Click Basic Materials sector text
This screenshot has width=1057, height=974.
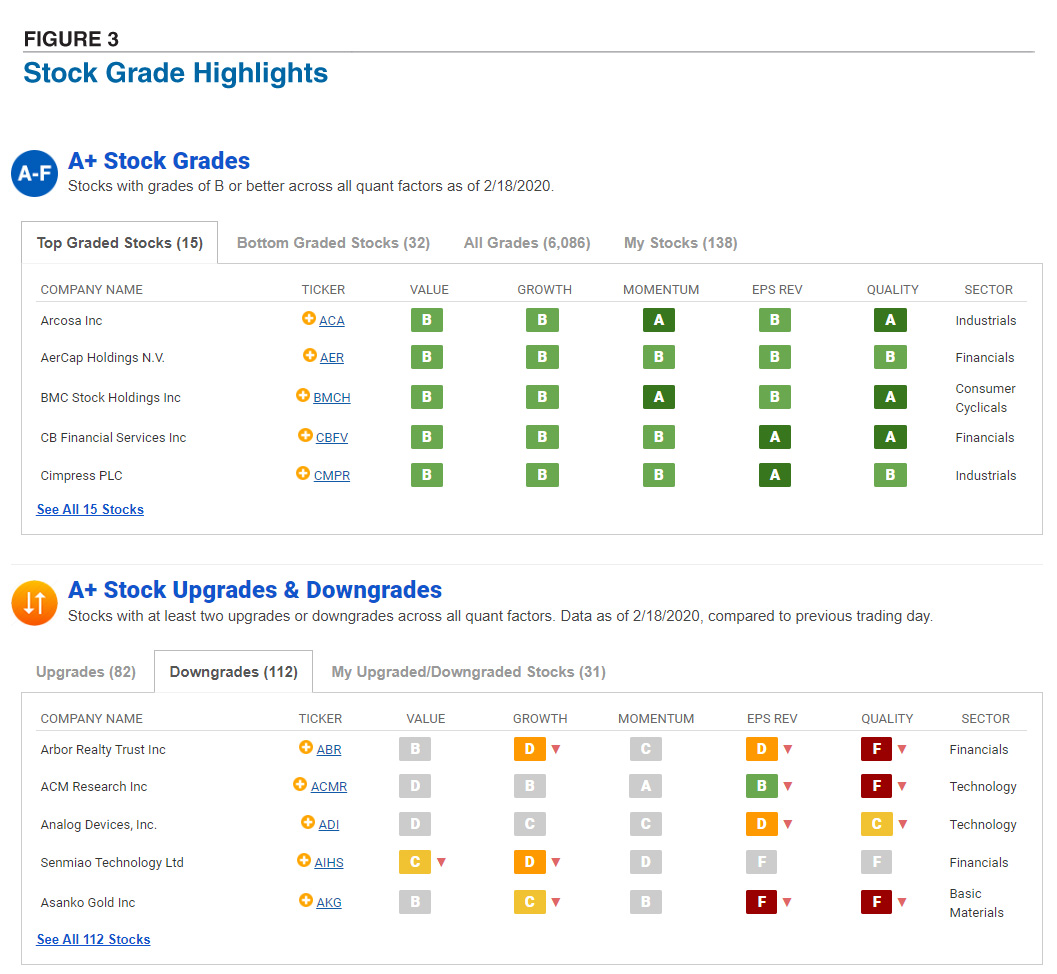pos(976,903)
